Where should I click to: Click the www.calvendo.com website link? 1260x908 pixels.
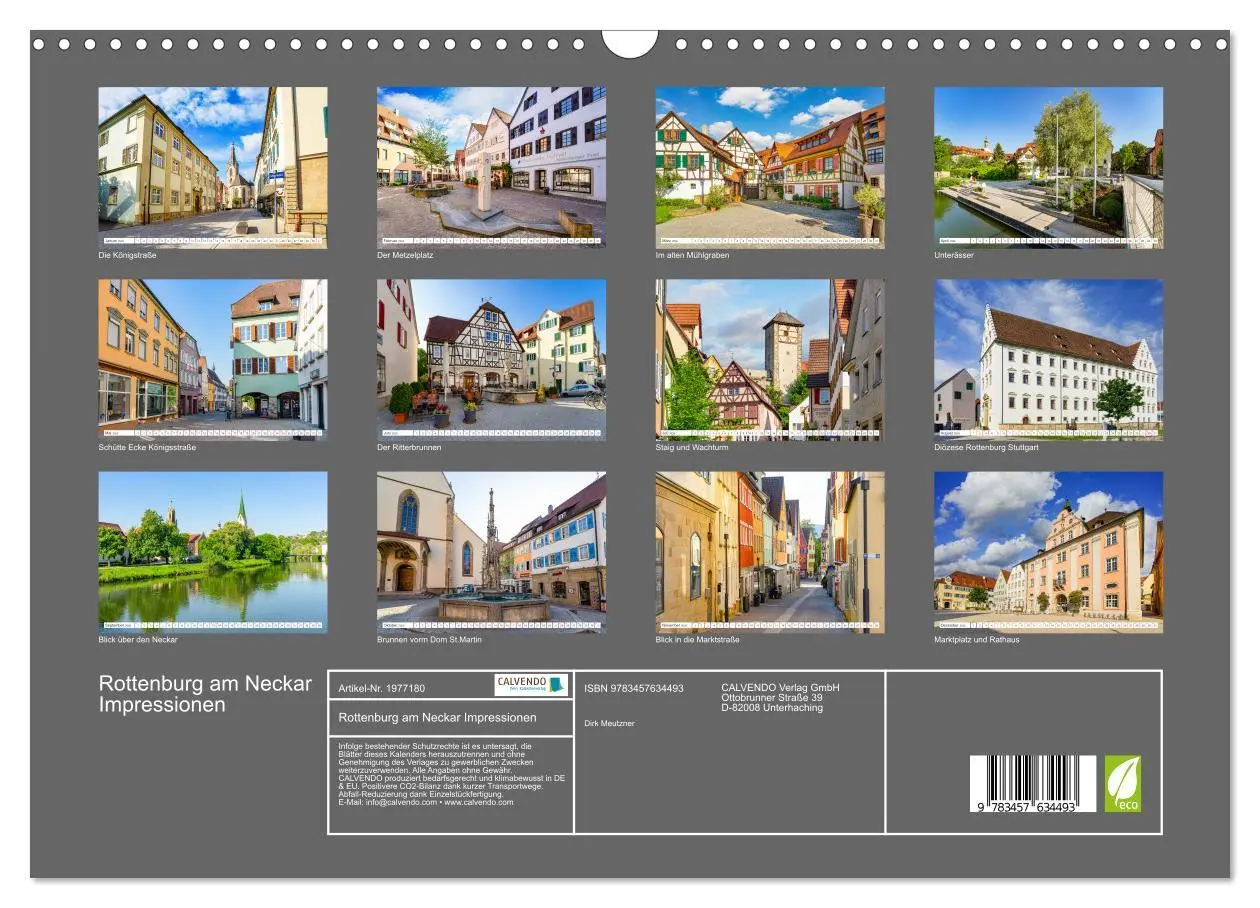point(479,804)
